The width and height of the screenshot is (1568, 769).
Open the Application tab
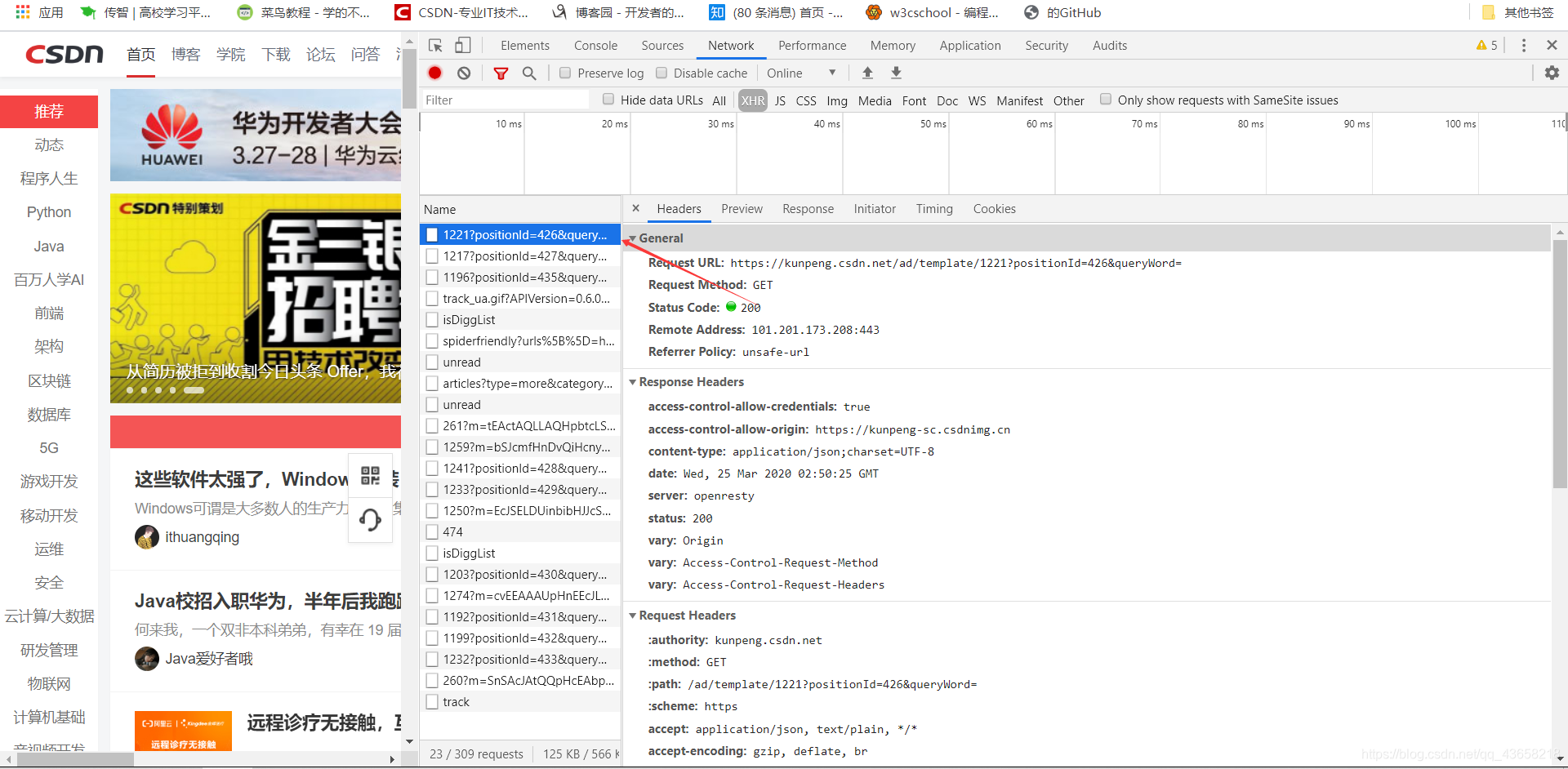pos(970,46)
